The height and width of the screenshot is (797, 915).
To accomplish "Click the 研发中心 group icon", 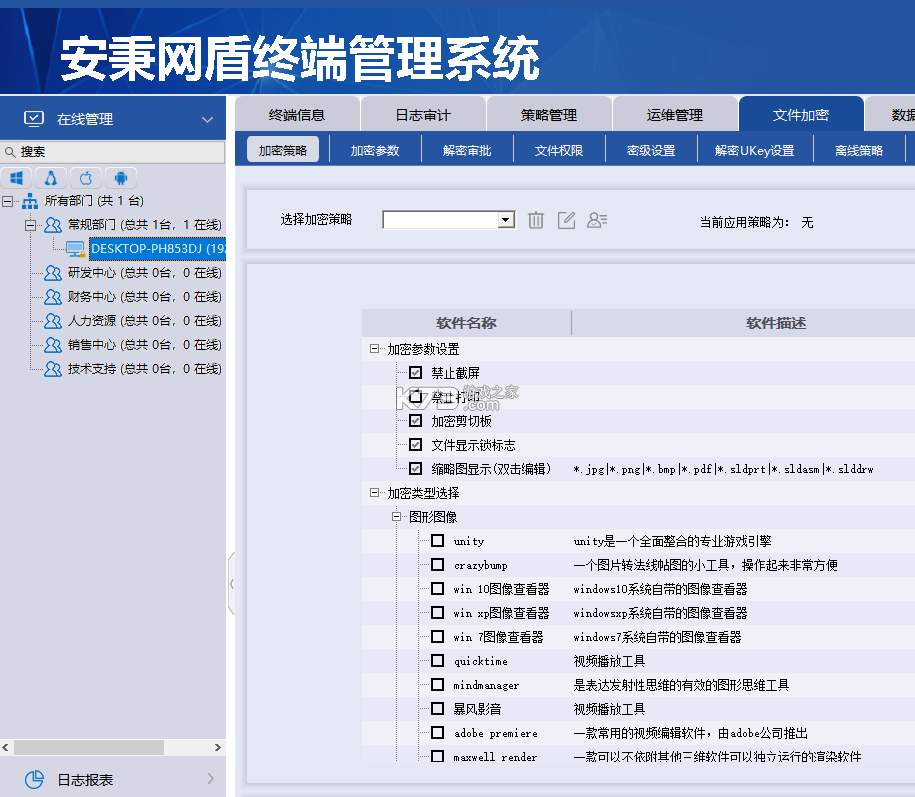I will [x=53, y=273].
